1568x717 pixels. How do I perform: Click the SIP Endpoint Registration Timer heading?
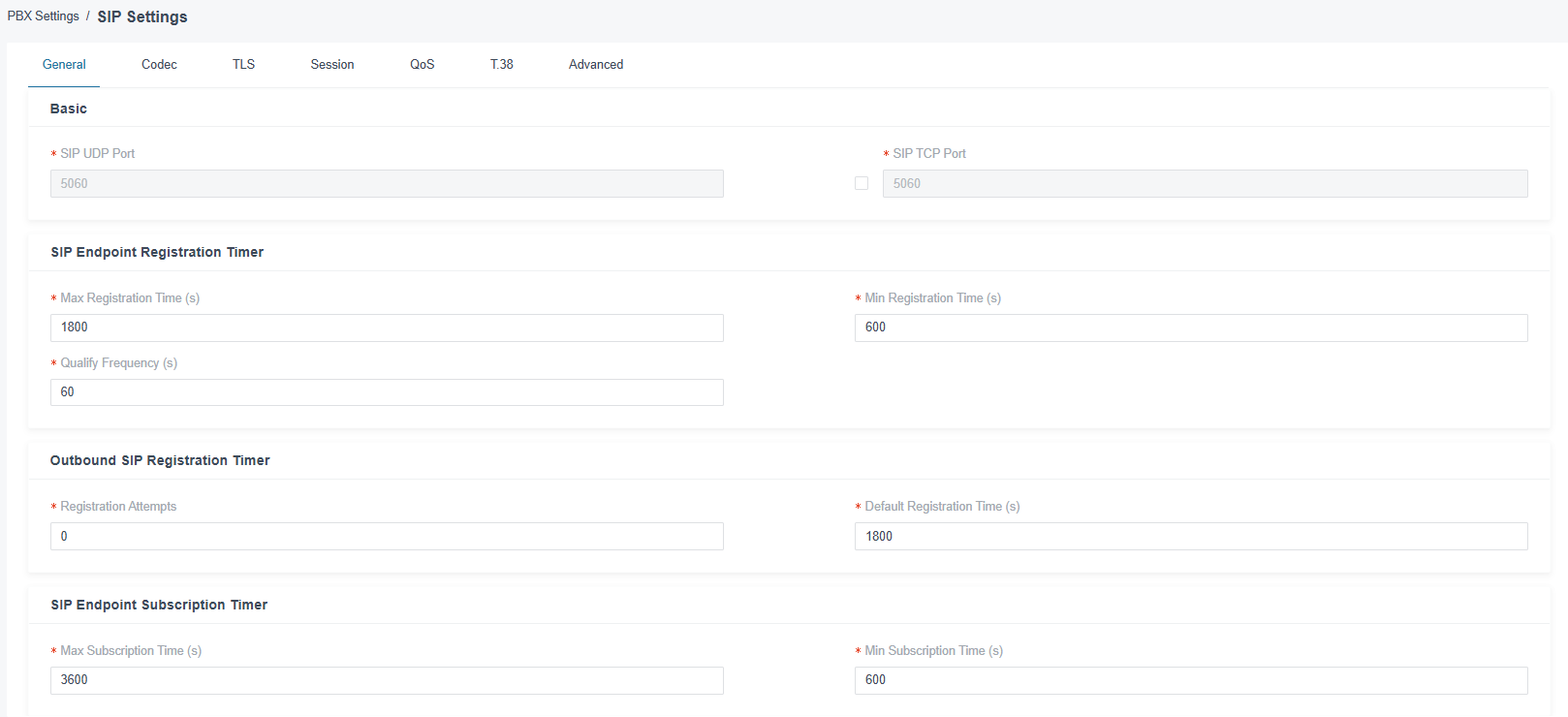click(157, 252)
